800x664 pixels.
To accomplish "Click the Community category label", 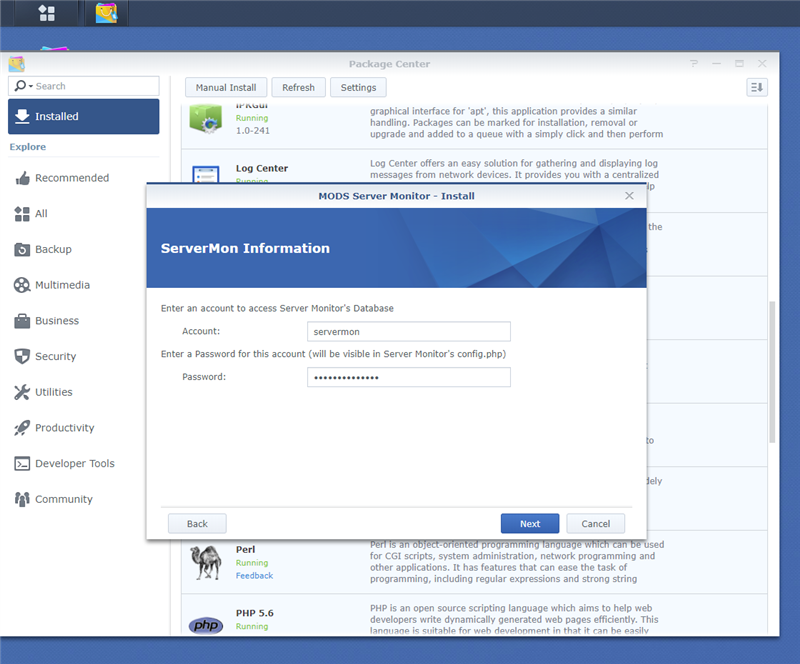I will pyautogui.click(x=64, y=499).
